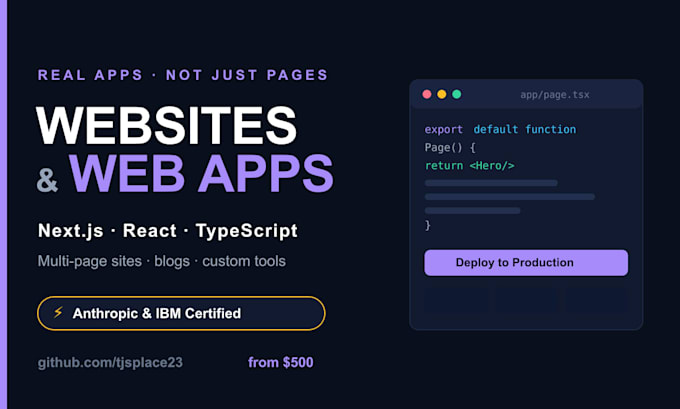Click the closing brace in code window
This screenshot has width=680, height=409.
point(428,225)
